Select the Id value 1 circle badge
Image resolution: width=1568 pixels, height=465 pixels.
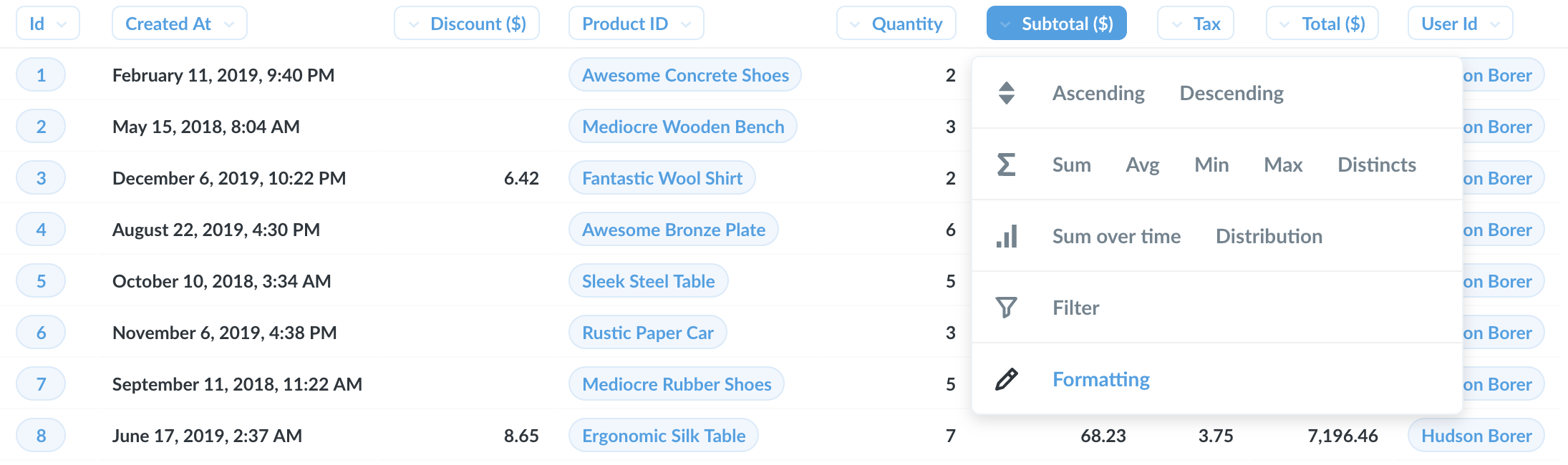(x=41, y=74)
